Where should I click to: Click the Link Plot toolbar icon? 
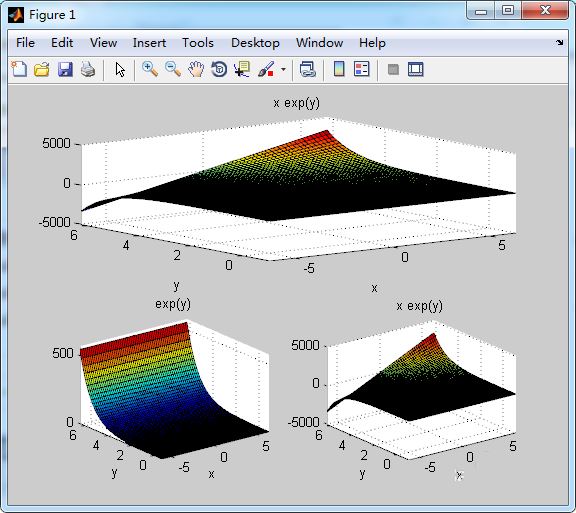point(307,69)
